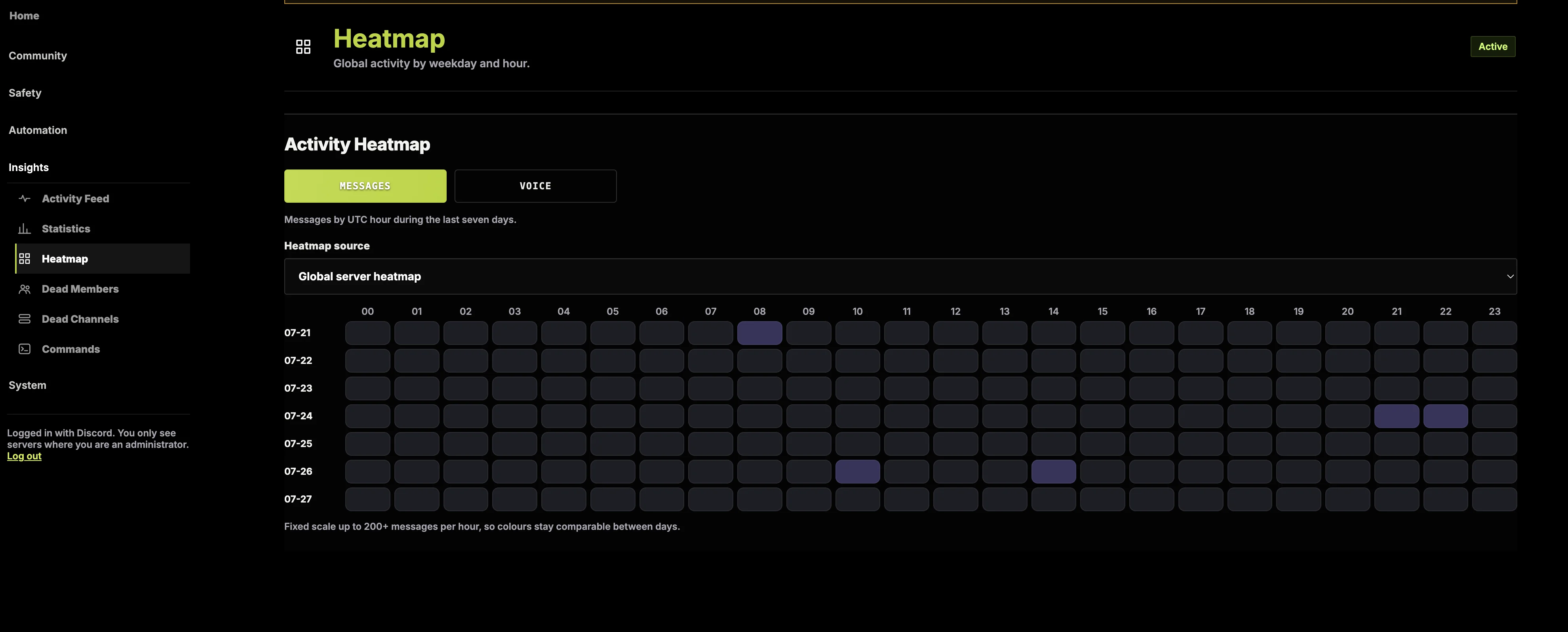
Task: Click the Dead Channels stack icon
Action: tap(24, 319)
